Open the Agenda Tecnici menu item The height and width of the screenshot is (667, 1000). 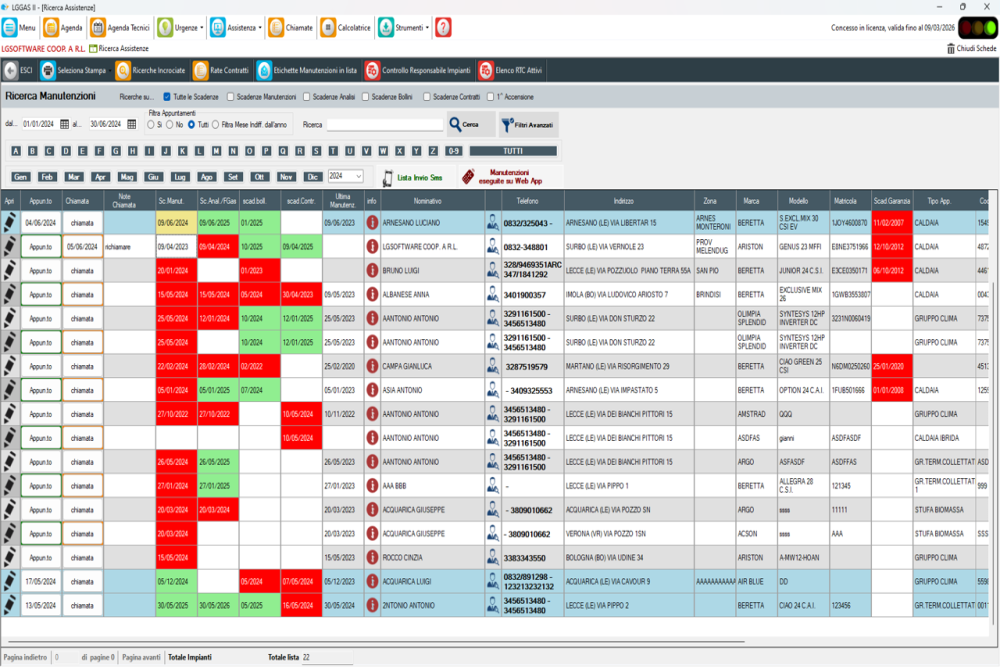tap(121, 28)
